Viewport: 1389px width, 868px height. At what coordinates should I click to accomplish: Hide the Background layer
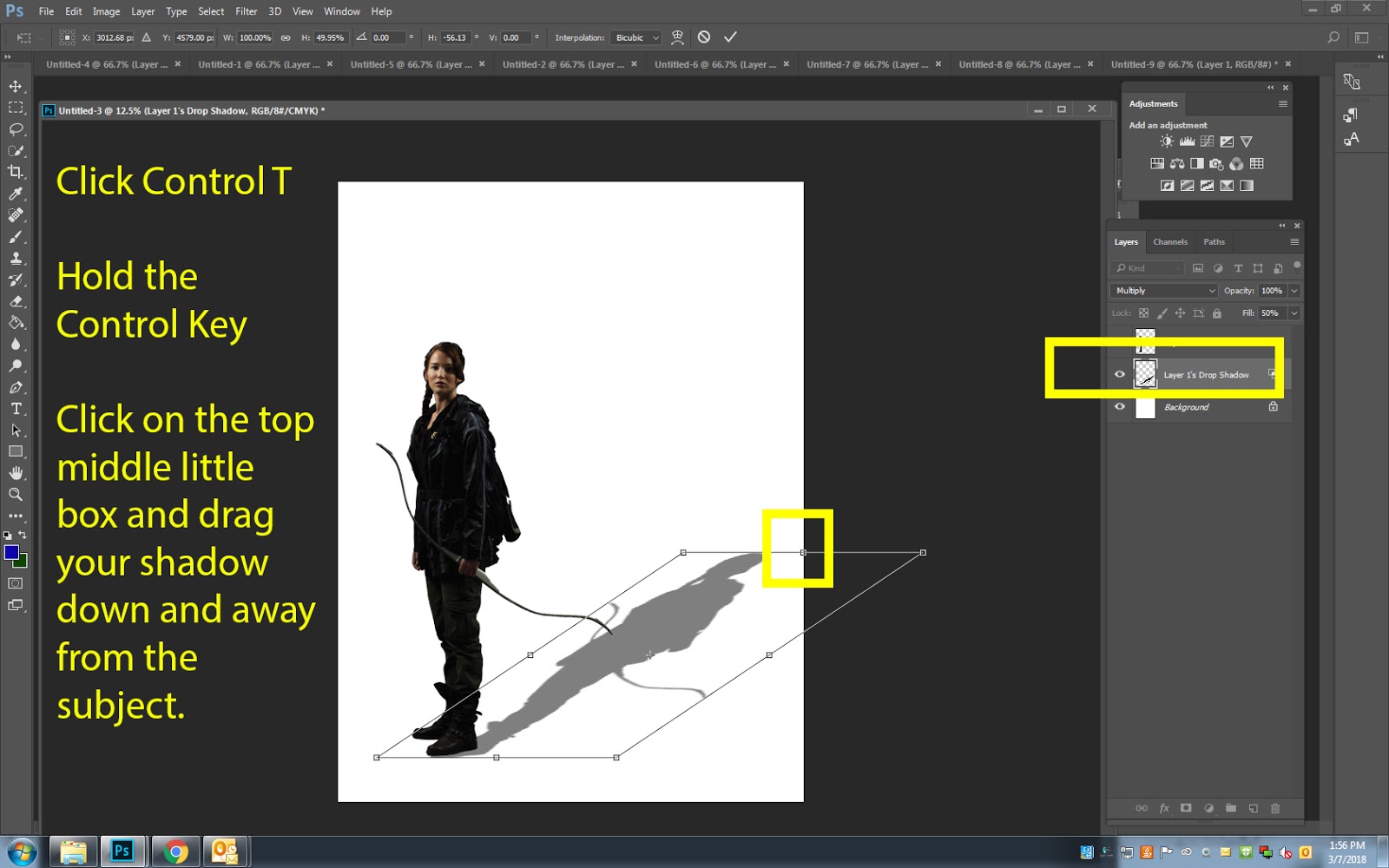point(1121,407)
